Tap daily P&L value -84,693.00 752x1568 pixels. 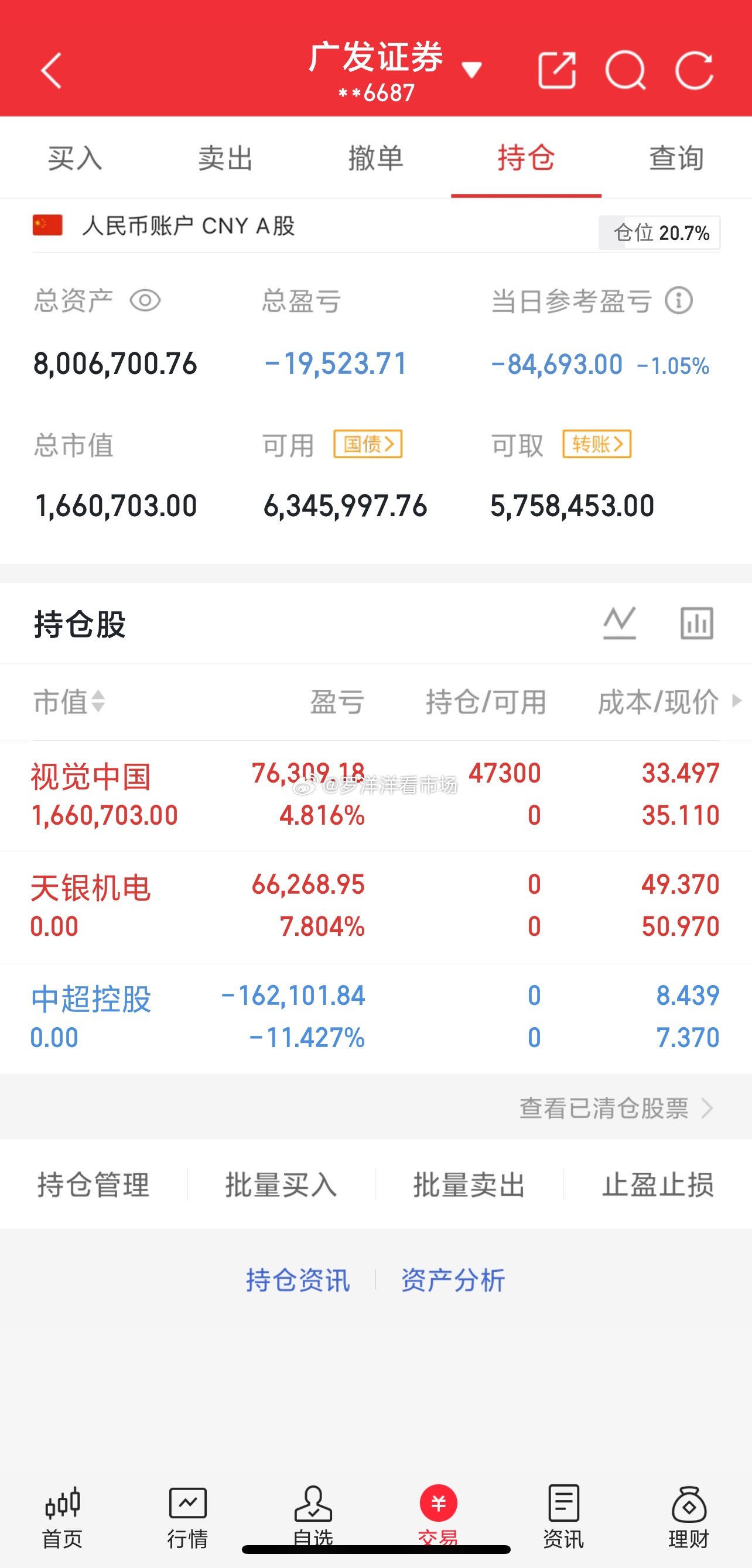(556, 365)
